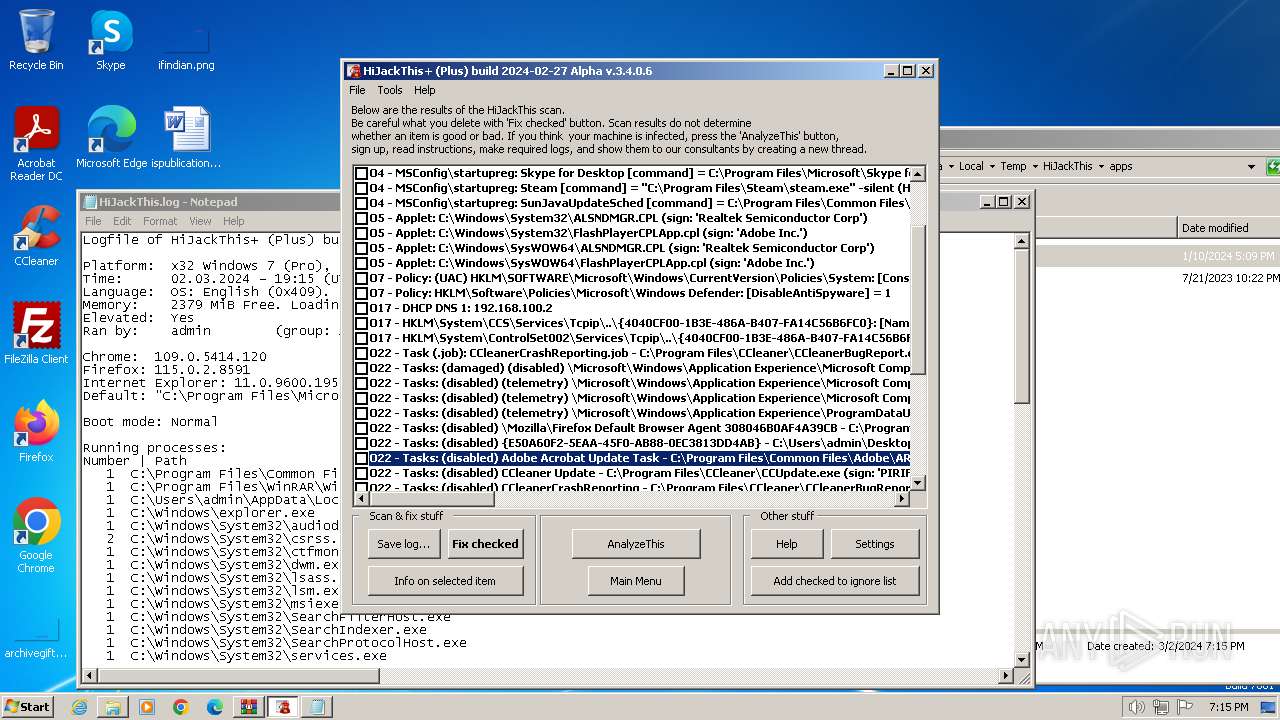Return to Main Menu
This screenshot has width=1280, height=720.
(x=636, y=581)
